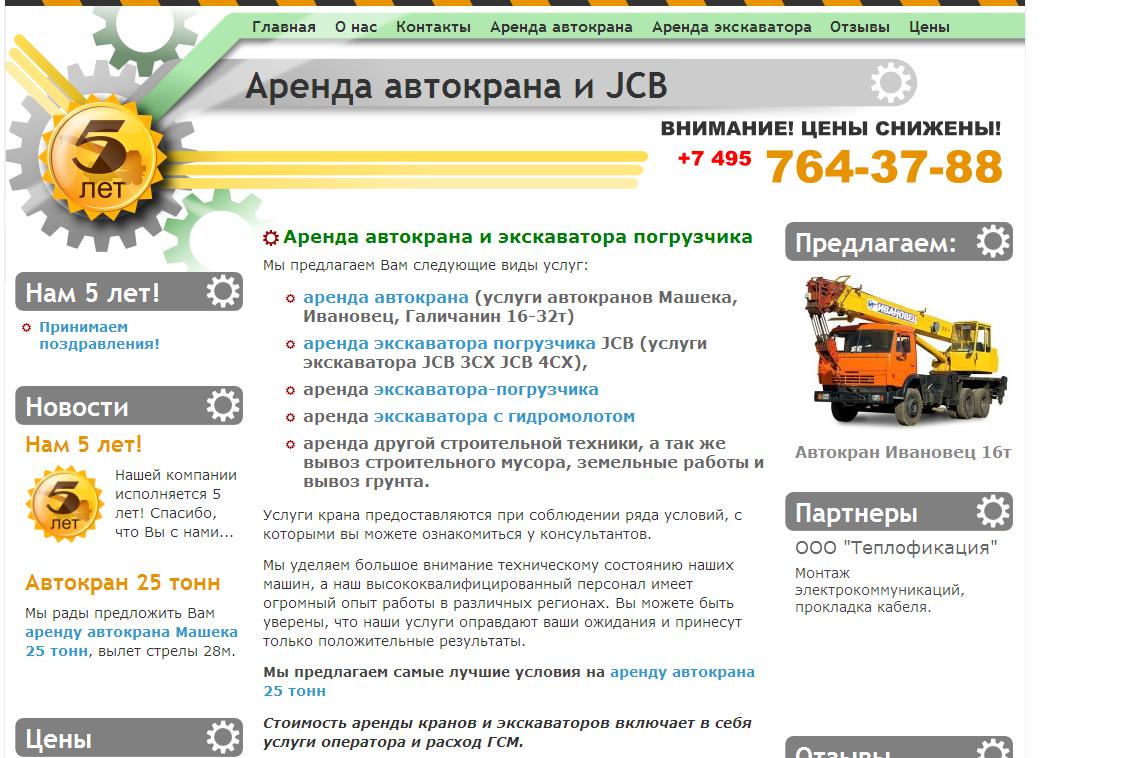1124x758 pixels.
Task: Follow аренду автокрана Машека 25 тонн link
Action: pos(131,642)
